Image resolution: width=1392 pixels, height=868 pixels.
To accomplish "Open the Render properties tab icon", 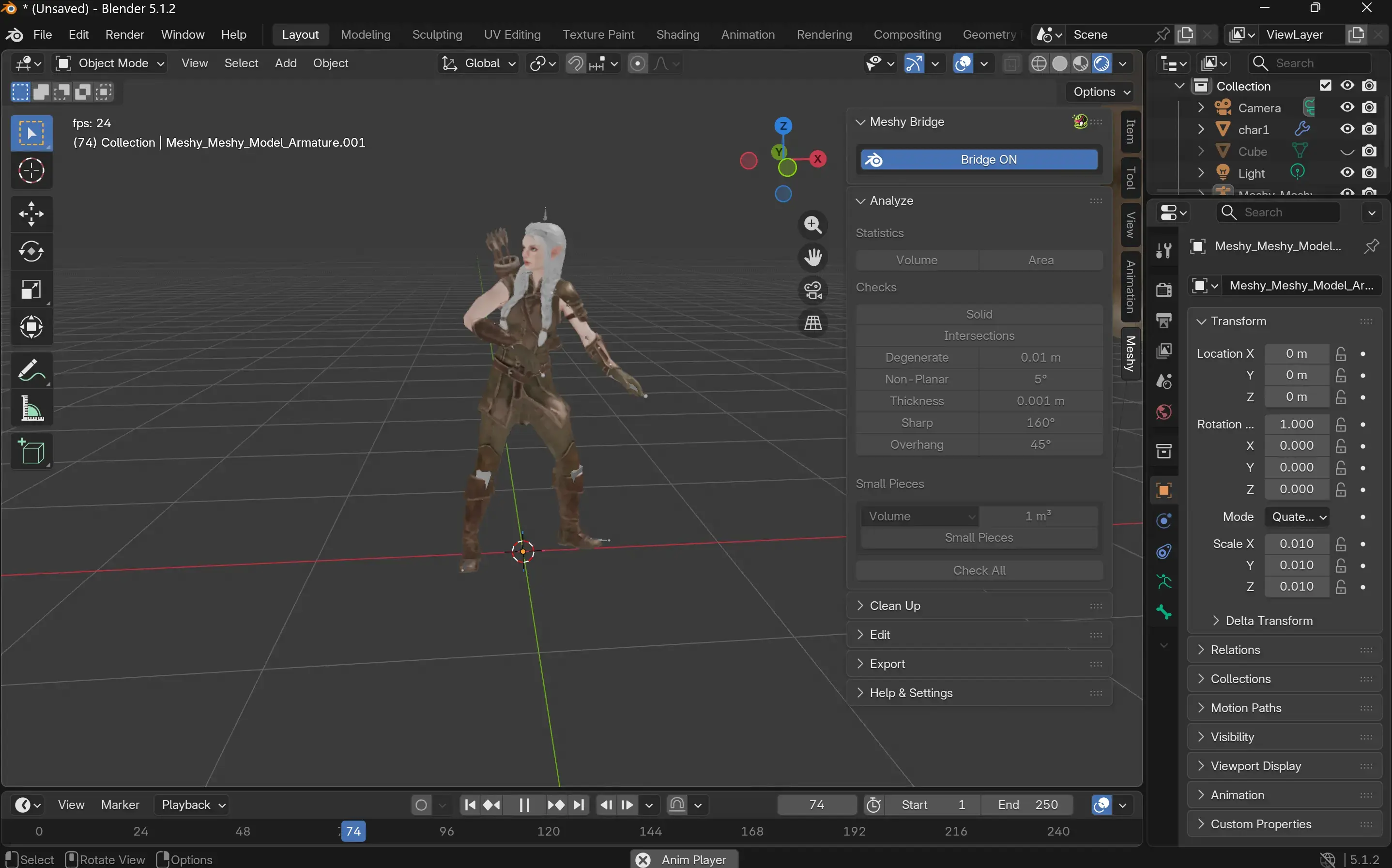I will [x=1164, y=290].
